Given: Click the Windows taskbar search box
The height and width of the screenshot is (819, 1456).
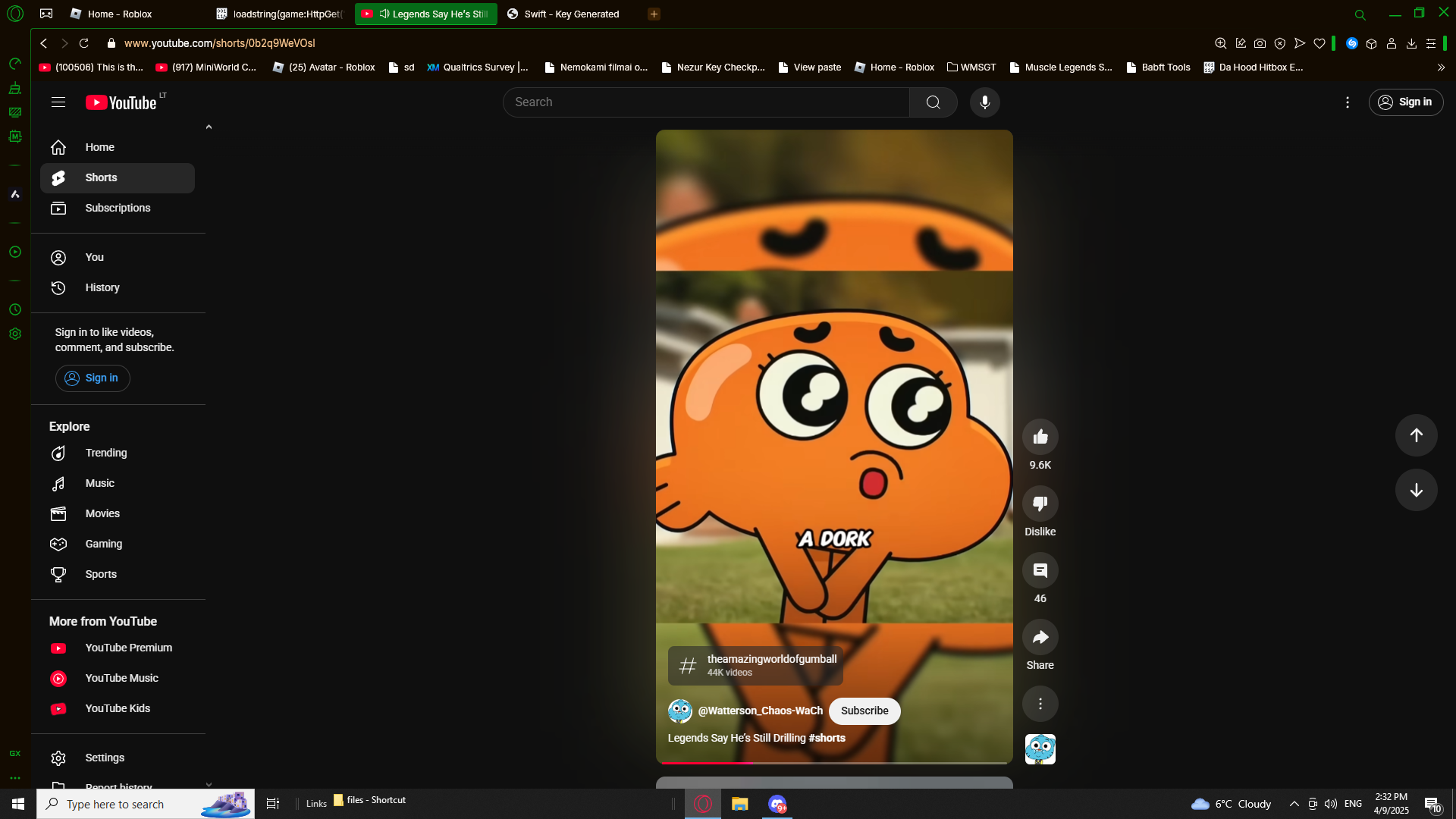Looking at the screenshot, I should coord(146,804).
